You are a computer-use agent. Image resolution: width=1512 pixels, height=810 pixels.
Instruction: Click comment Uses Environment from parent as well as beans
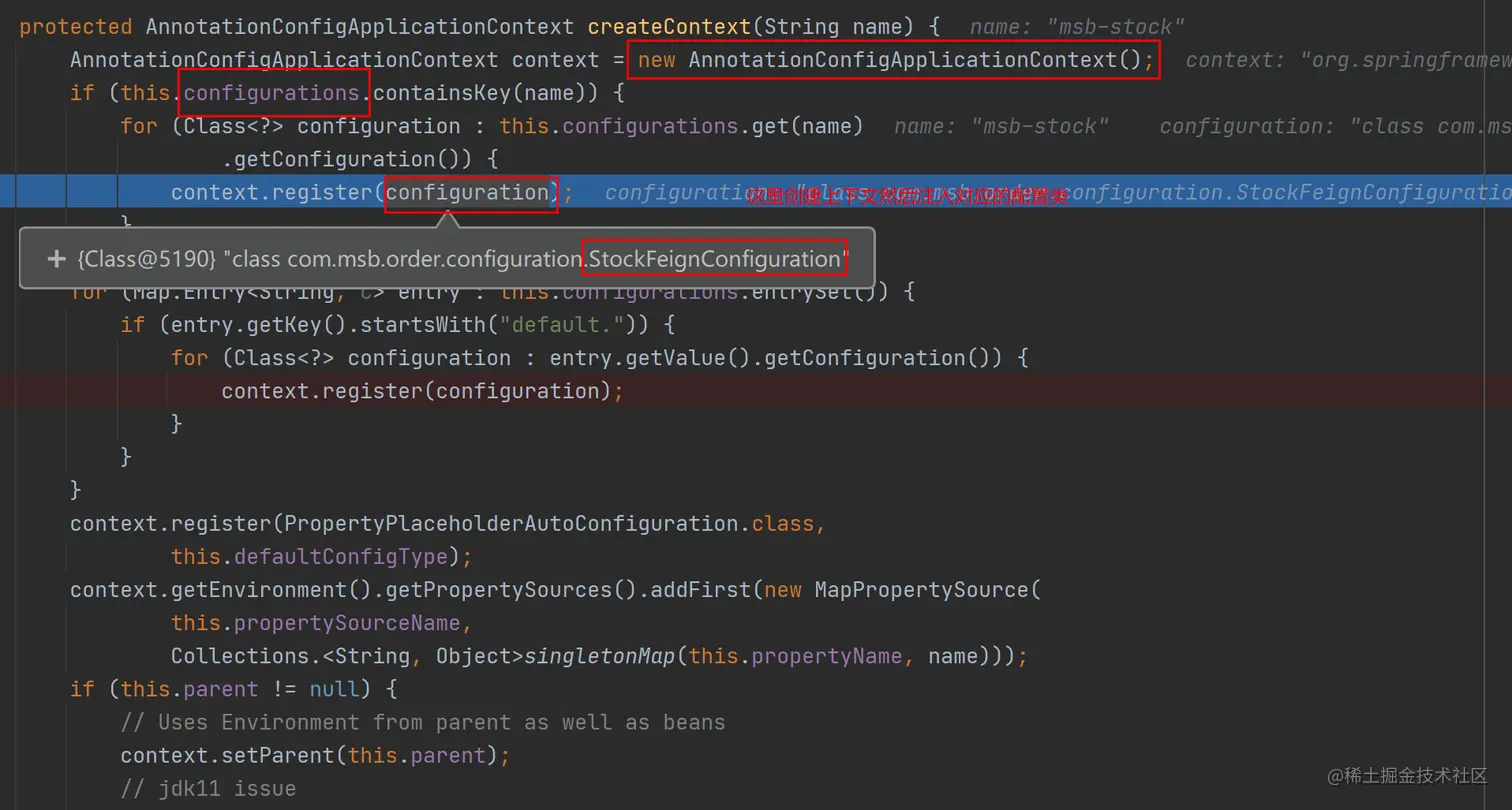coord(423,722)
